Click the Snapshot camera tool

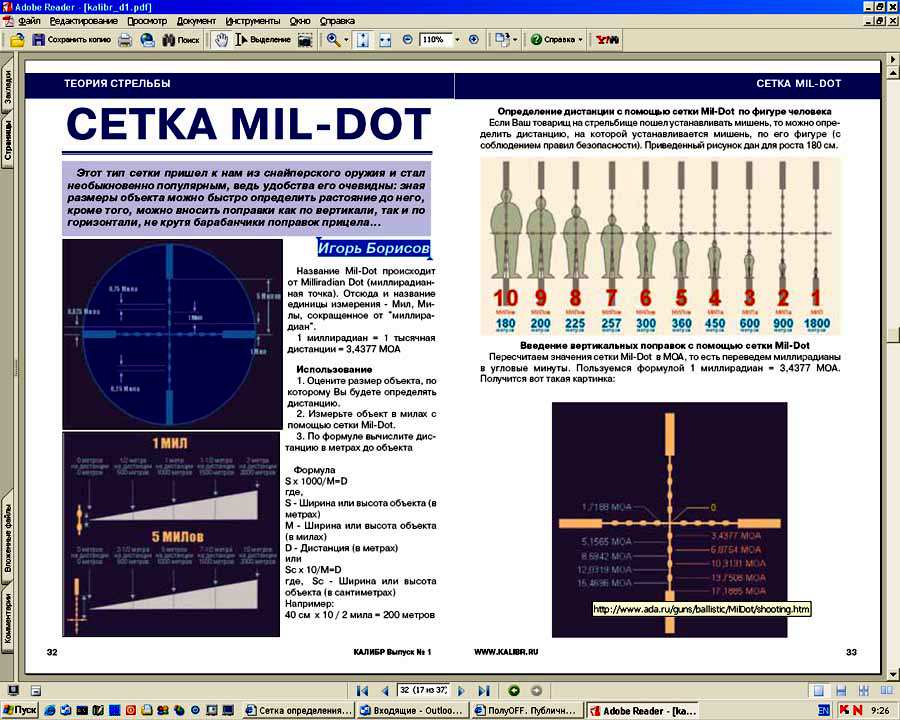coord(305,40)
